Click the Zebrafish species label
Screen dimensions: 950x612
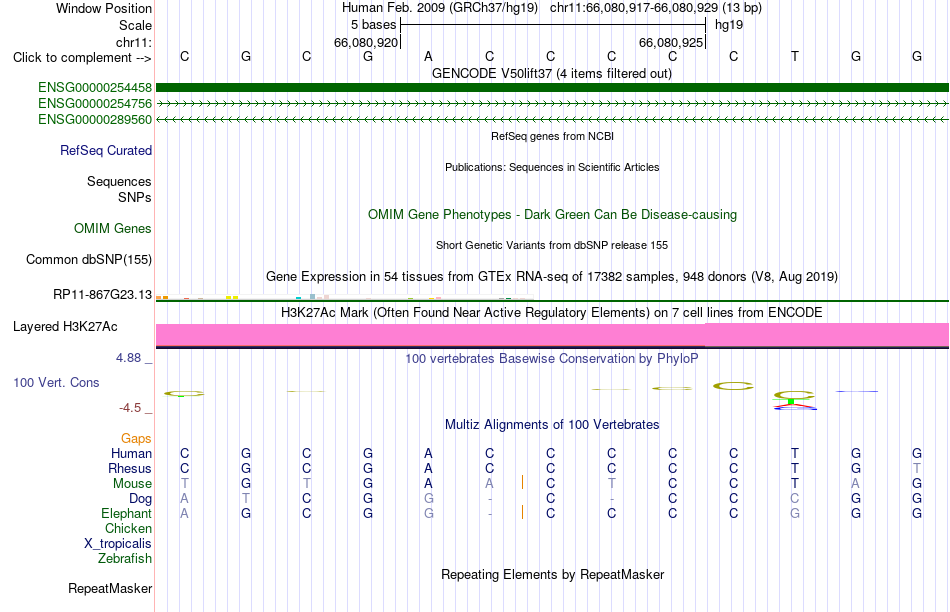(125, 559)
